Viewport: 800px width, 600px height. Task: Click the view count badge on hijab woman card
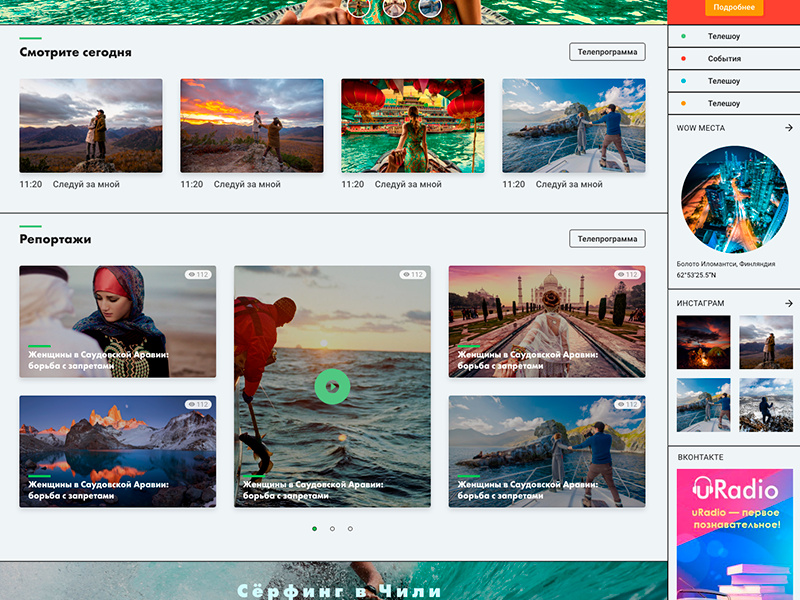pos(197,275)
